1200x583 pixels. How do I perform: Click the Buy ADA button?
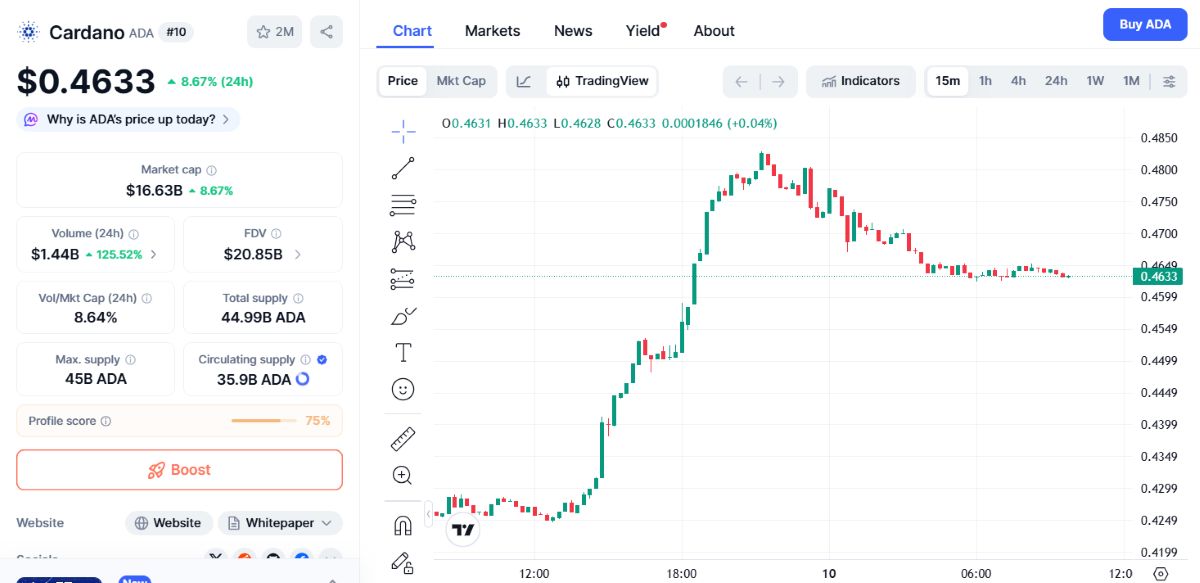tap(1145, 24)
